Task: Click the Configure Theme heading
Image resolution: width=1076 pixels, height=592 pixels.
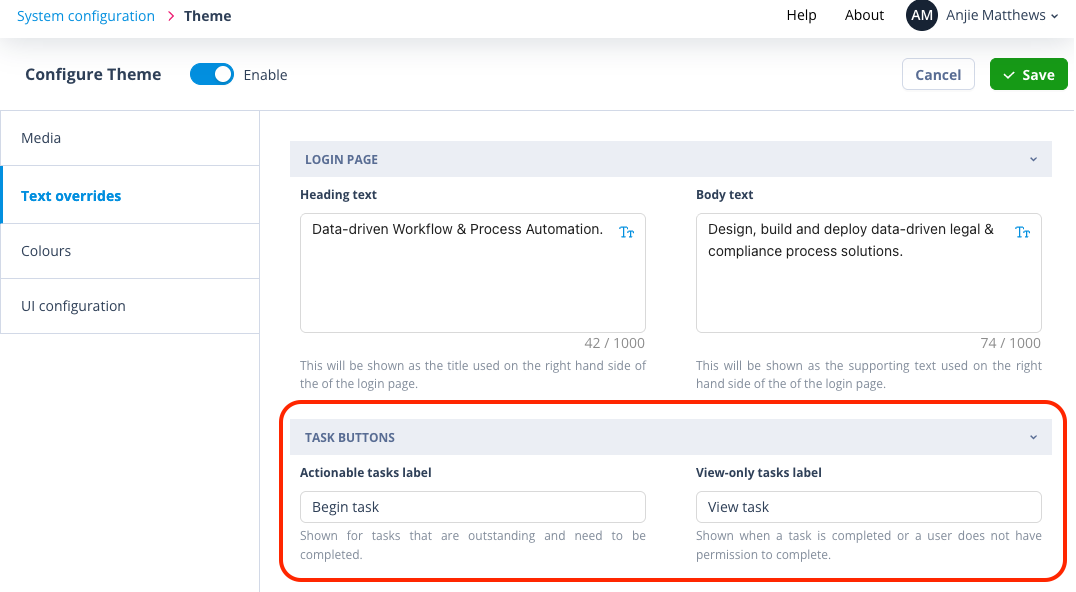Action: tap(93, 74)
